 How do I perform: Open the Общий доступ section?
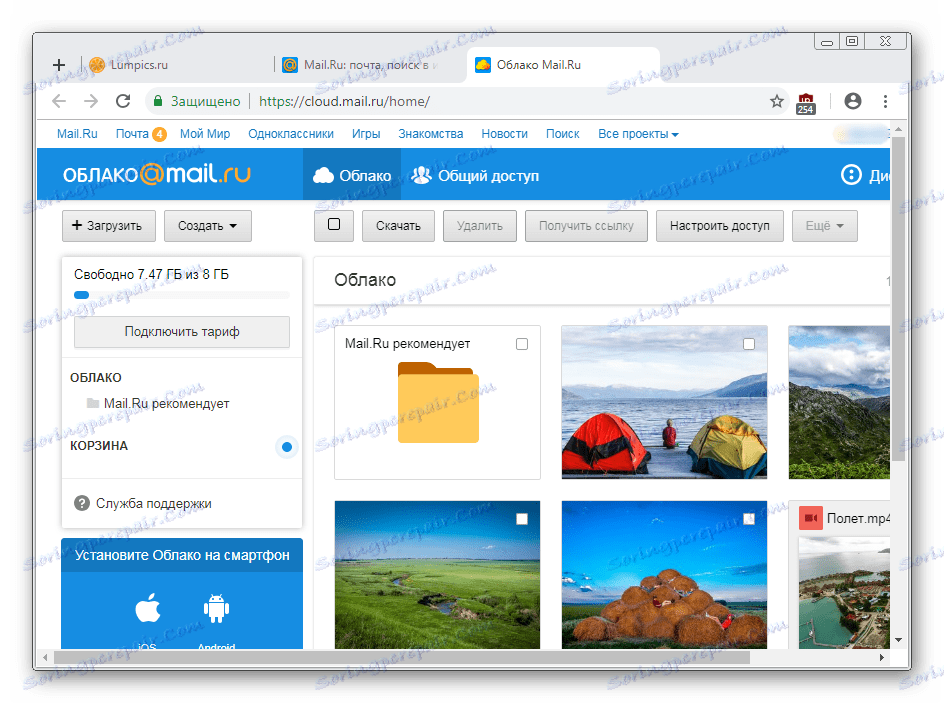click(x=476, y=176)
